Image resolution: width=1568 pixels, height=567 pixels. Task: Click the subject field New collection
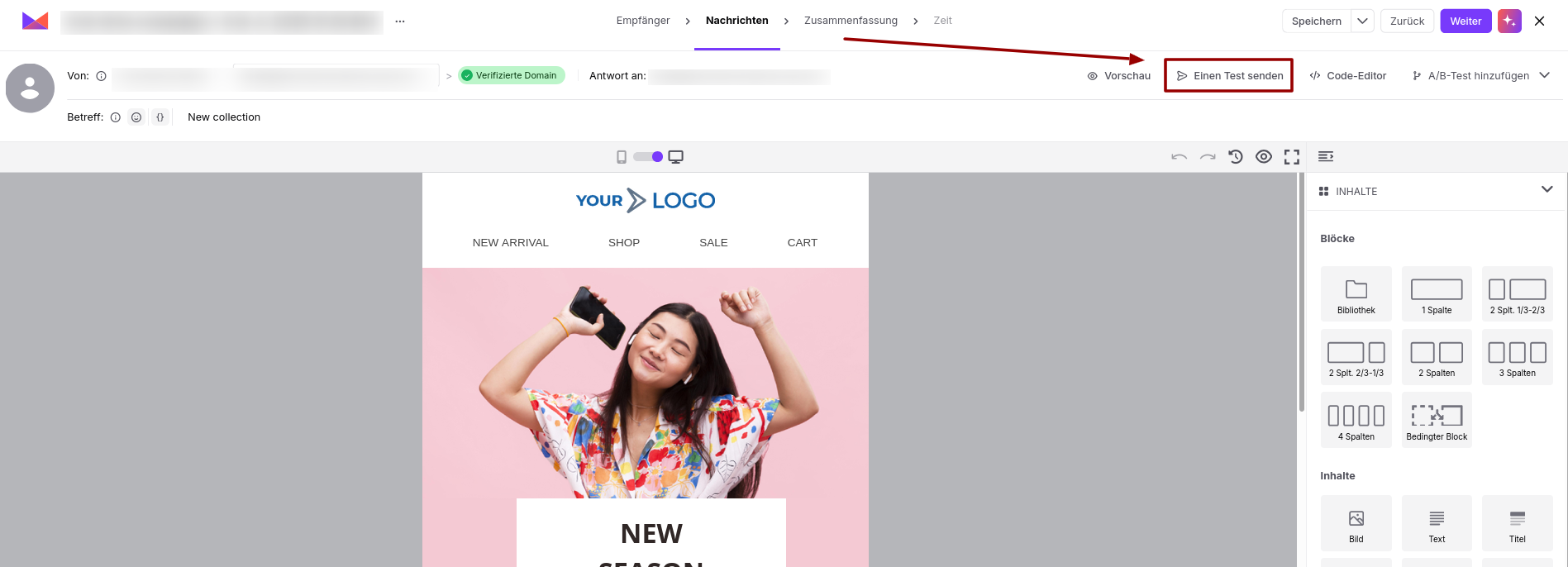[x=224, y=117]
